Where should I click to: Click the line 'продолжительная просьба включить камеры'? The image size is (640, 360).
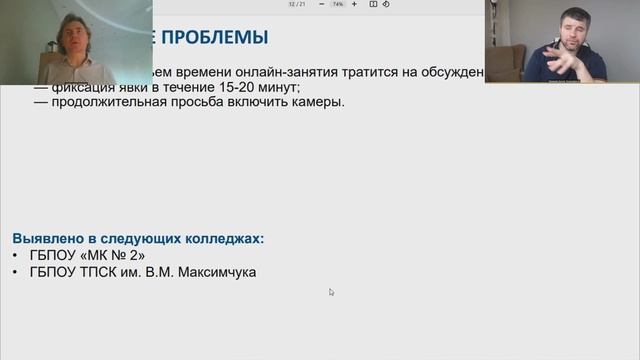tap(198, 102)
